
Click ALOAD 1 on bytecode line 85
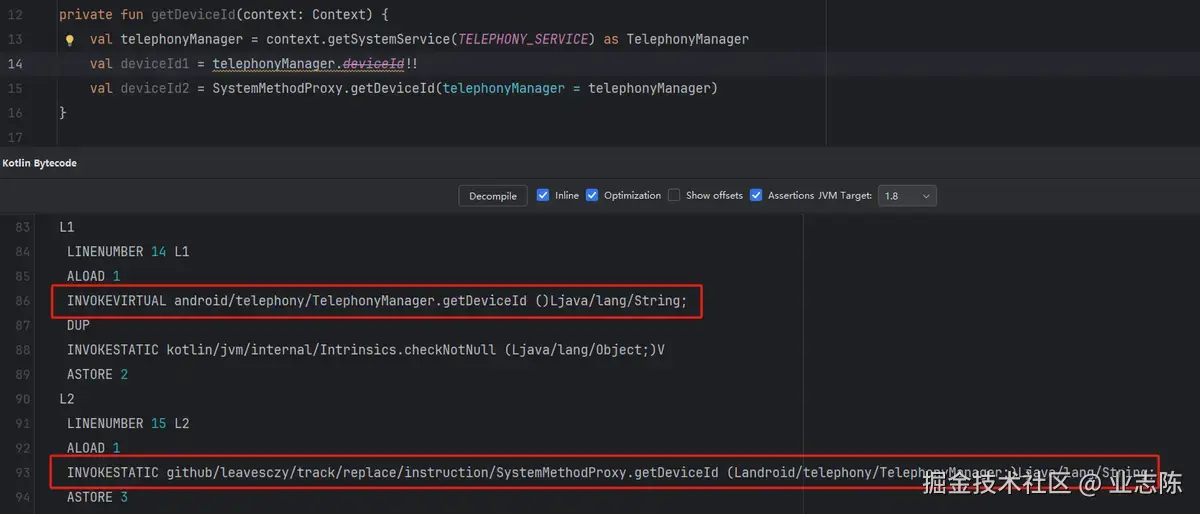click(x=93, y=276)
